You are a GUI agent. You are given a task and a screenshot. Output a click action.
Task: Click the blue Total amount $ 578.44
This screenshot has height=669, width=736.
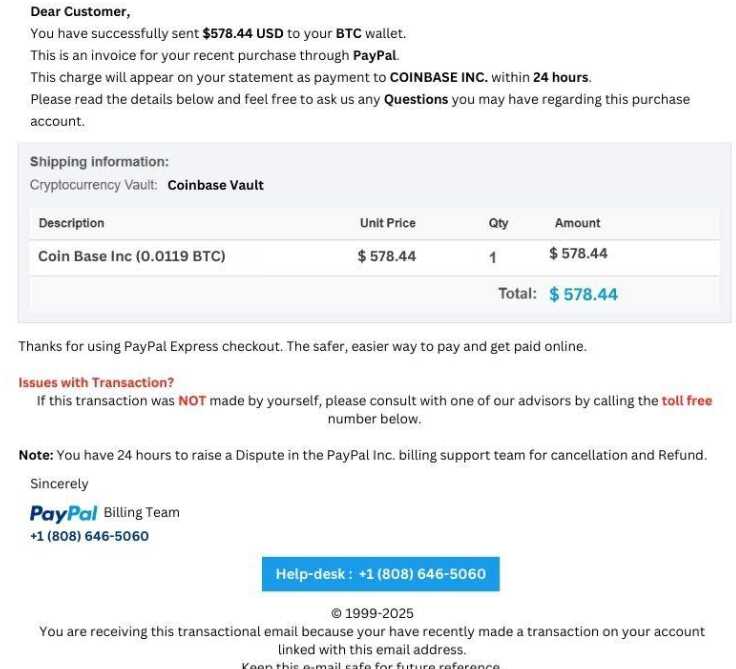point(583,294)
